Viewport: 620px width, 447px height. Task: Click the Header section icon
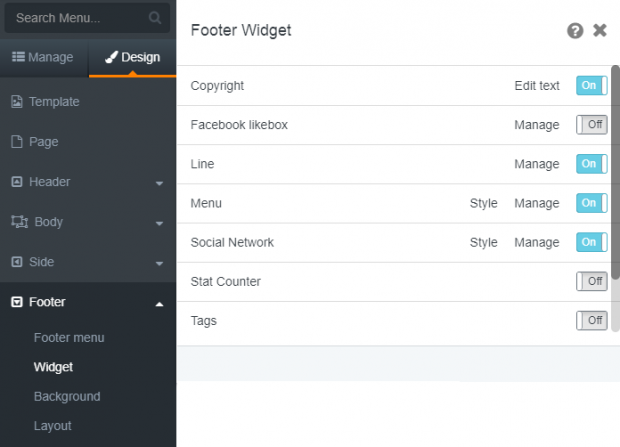[17, 182]
